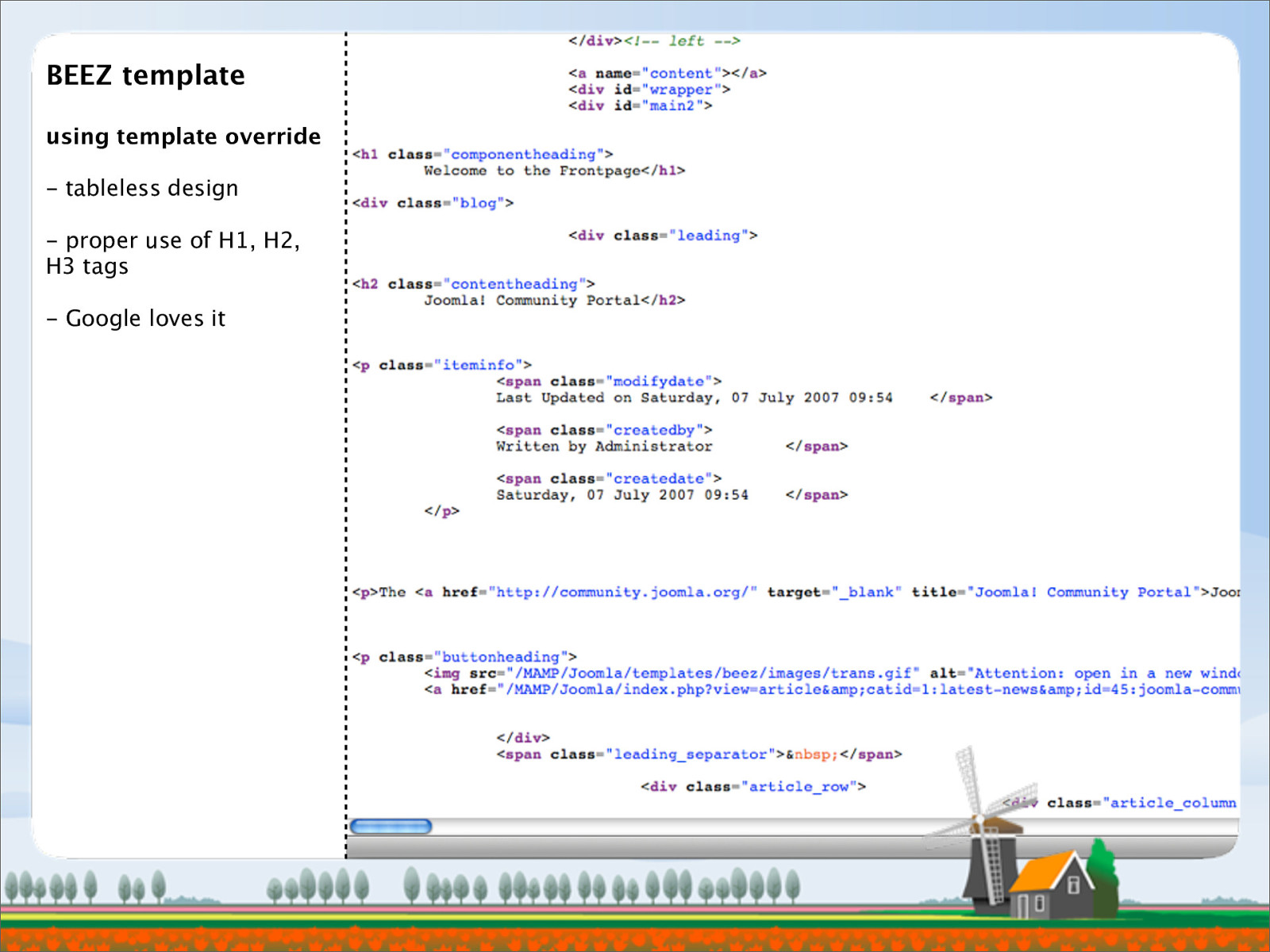Click the target="_blank" attribute
Image resolution: width=1270 pixels, height=952 pixels.
pos(834,593)
